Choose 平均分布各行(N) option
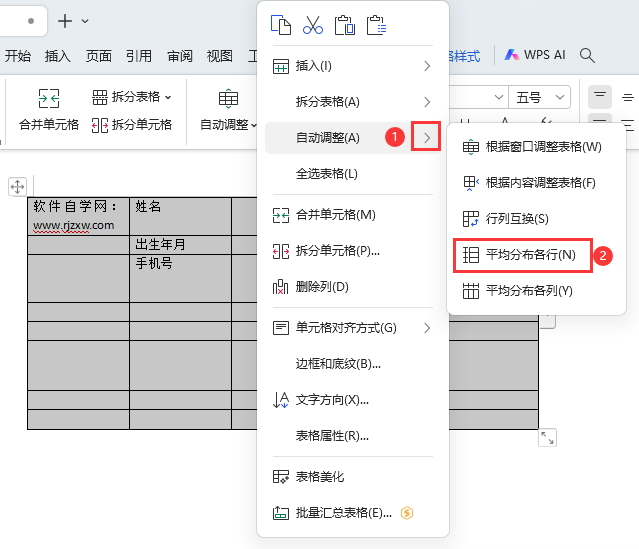The height and width of the screenshot is (549, 639). click(x=523, y=255)
